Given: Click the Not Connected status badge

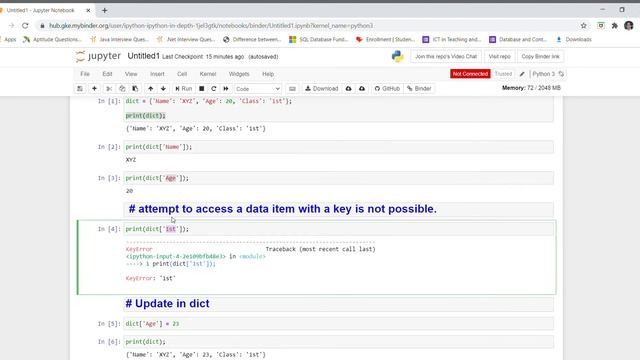Looking at the screenshot, I should [x=470, y=74].
